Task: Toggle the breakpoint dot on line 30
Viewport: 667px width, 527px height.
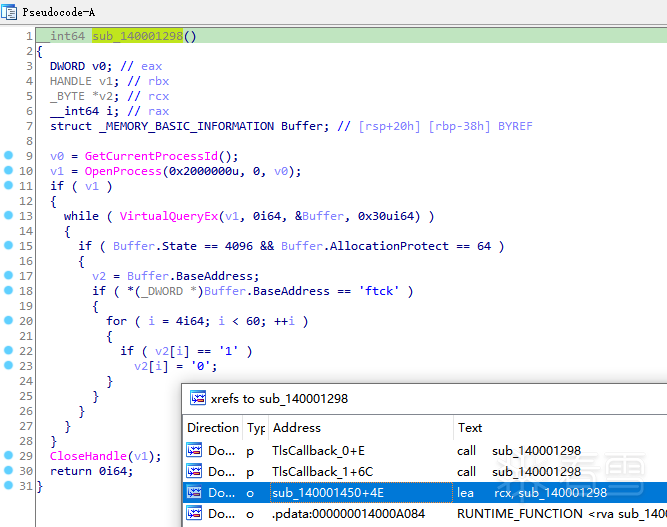Action: [9, 470]
